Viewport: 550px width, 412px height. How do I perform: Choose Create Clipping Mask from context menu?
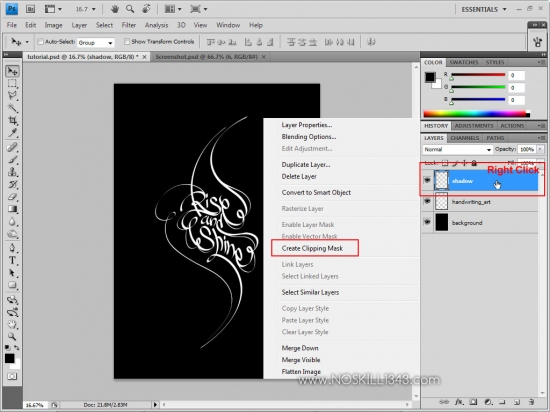pyautogui.click(x=313, y=248)
